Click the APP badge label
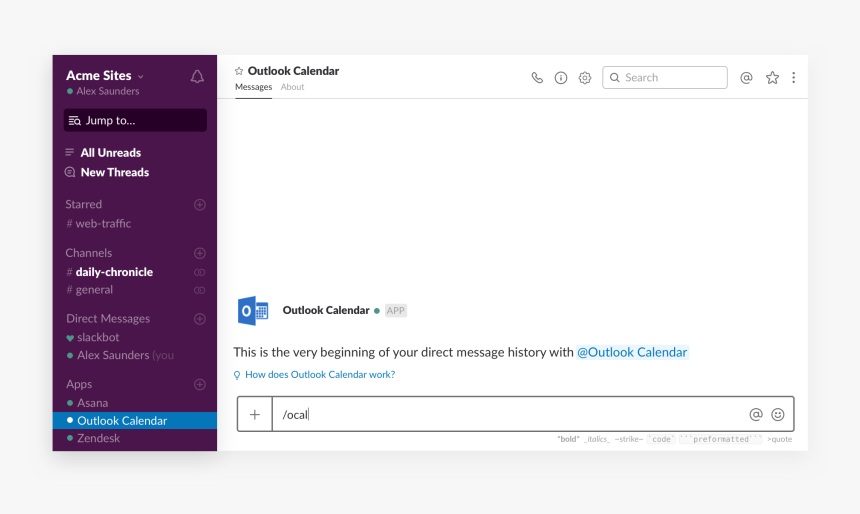The width and height of the screenshot is (860, 514). pos(395,310)
